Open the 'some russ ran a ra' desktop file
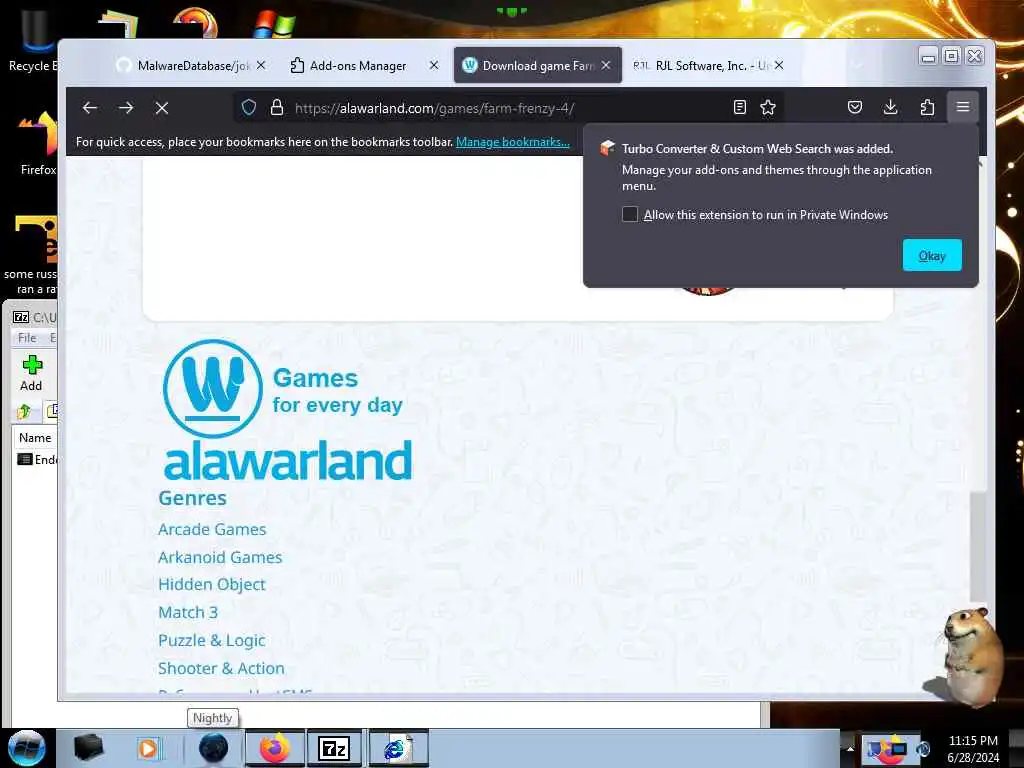The width and height of the screenshot is (1024, 768). tap(31, 255)
